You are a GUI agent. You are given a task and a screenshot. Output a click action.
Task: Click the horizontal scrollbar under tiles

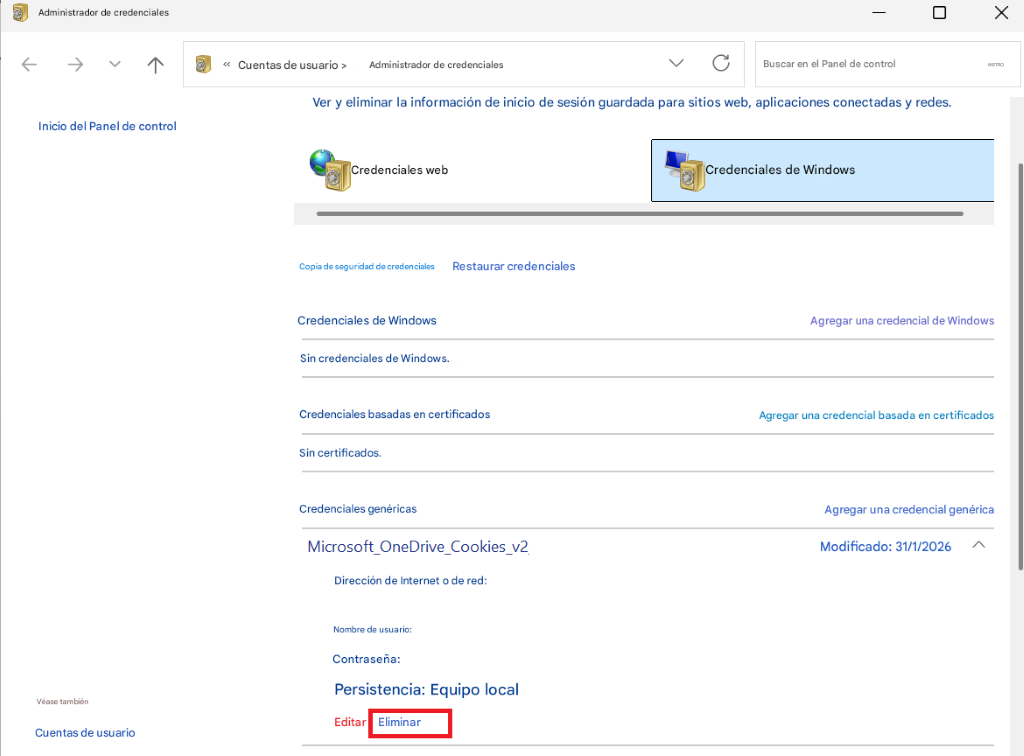[x=640, y=213]
